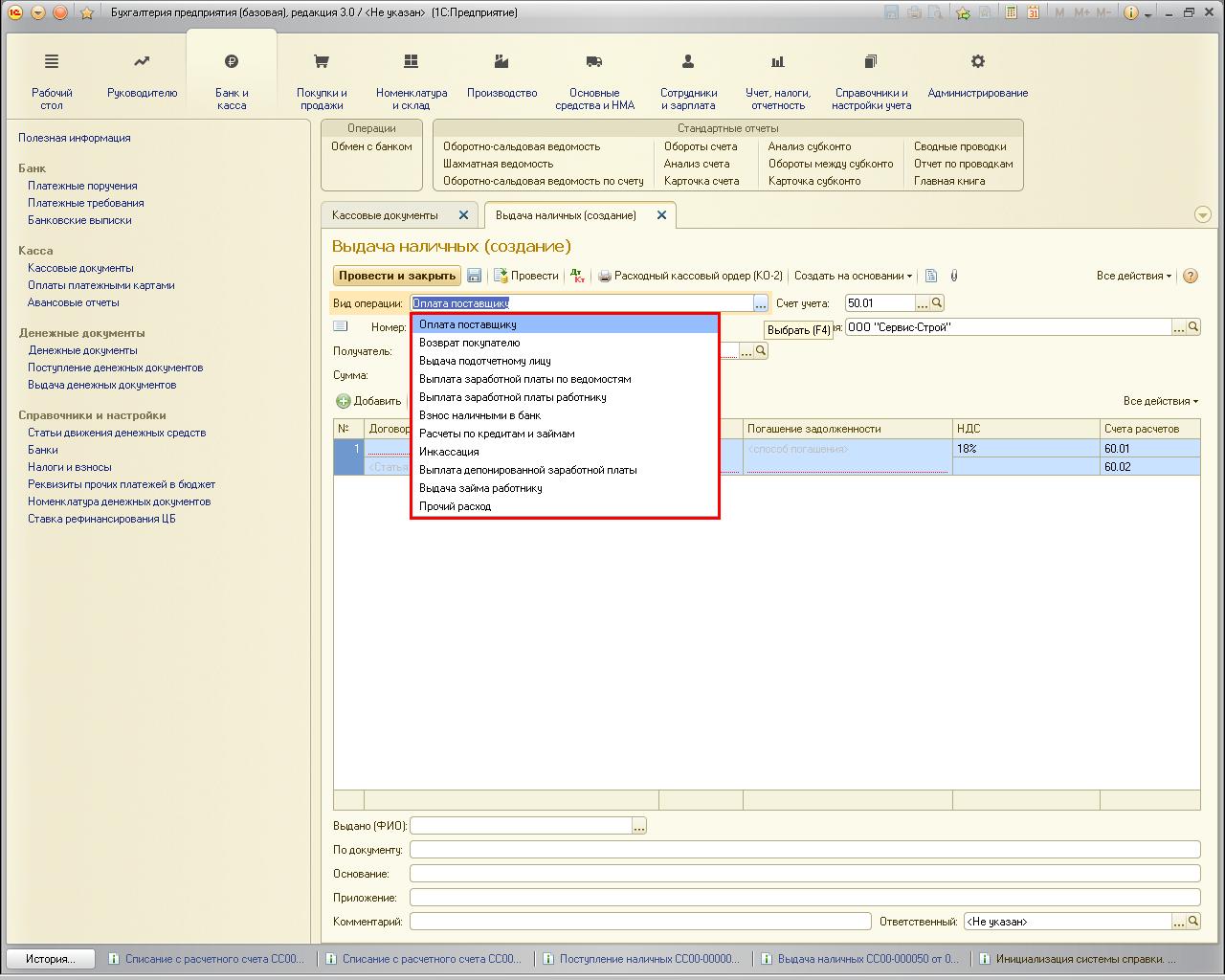Close the Выдача наличных (создание) tab
This screenshot has width=1225, height=980.
click(661, 215)
